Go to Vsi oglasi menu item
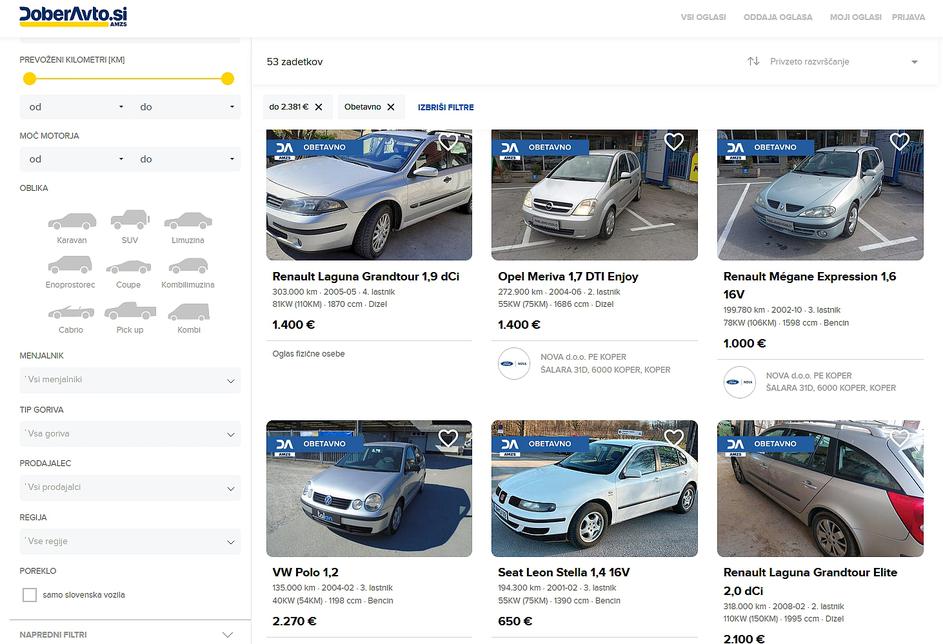Screen dimensions: 943x644 tap(702, 17)
